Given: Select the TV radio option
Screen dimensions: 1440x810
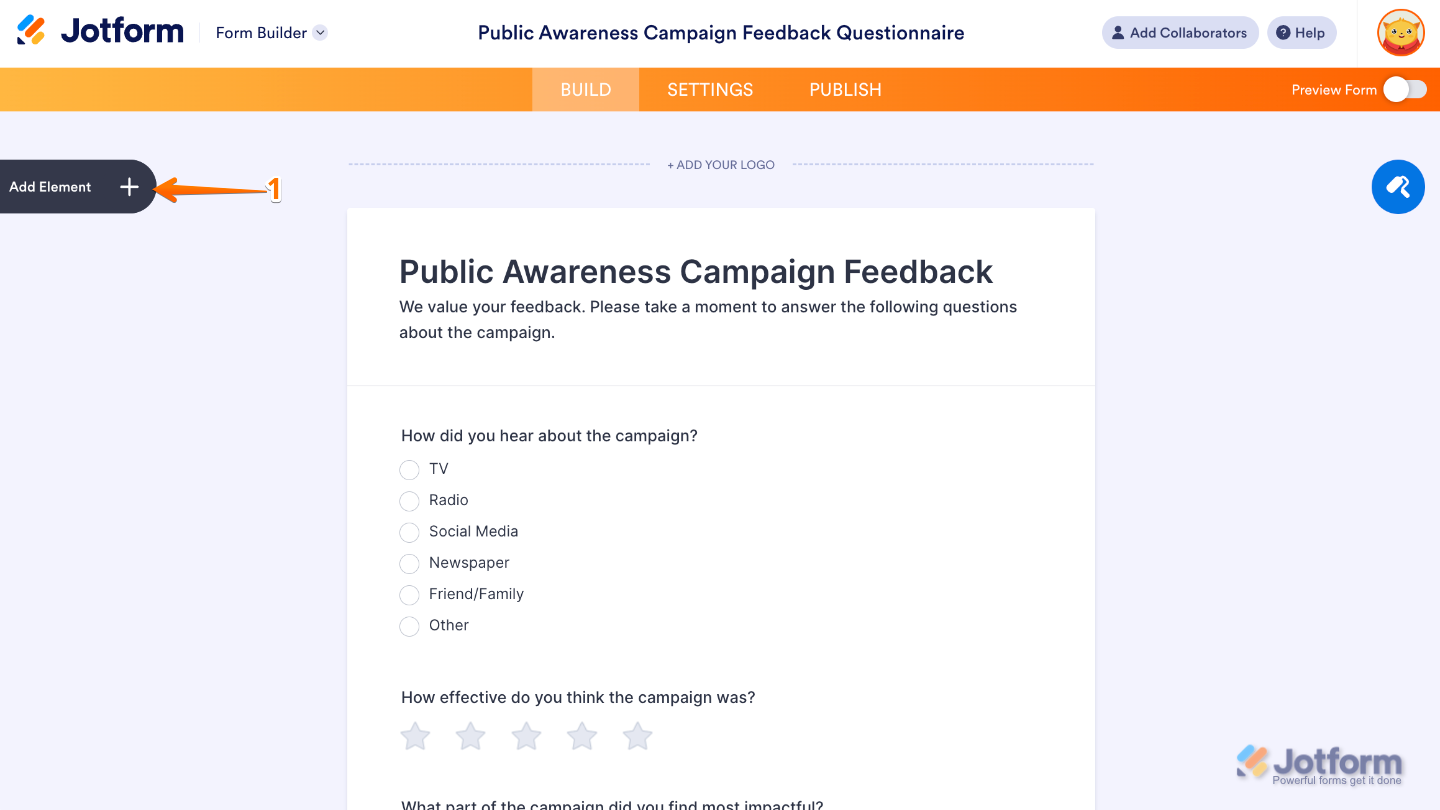Looking at the screenshot, I should coord(409,470).
